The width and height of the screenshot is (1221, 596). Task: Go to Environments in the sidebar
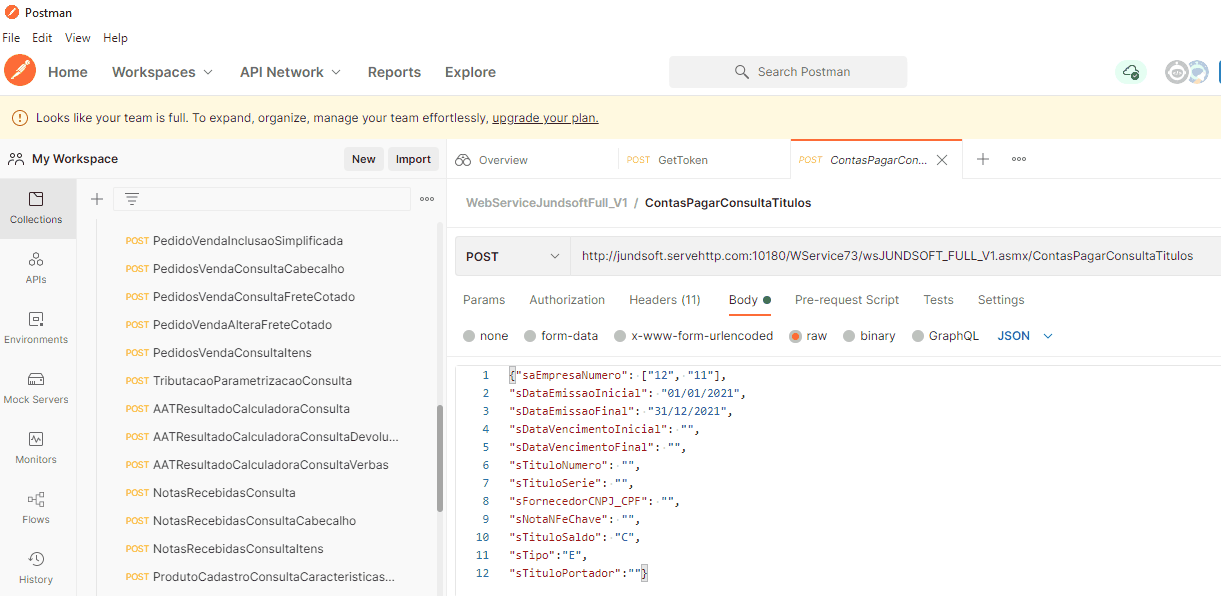click(36, 328)
